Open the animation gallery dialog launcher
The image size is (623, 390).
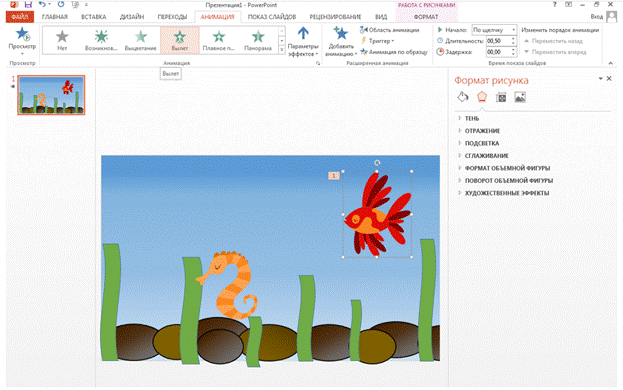[x=318, y=63]
